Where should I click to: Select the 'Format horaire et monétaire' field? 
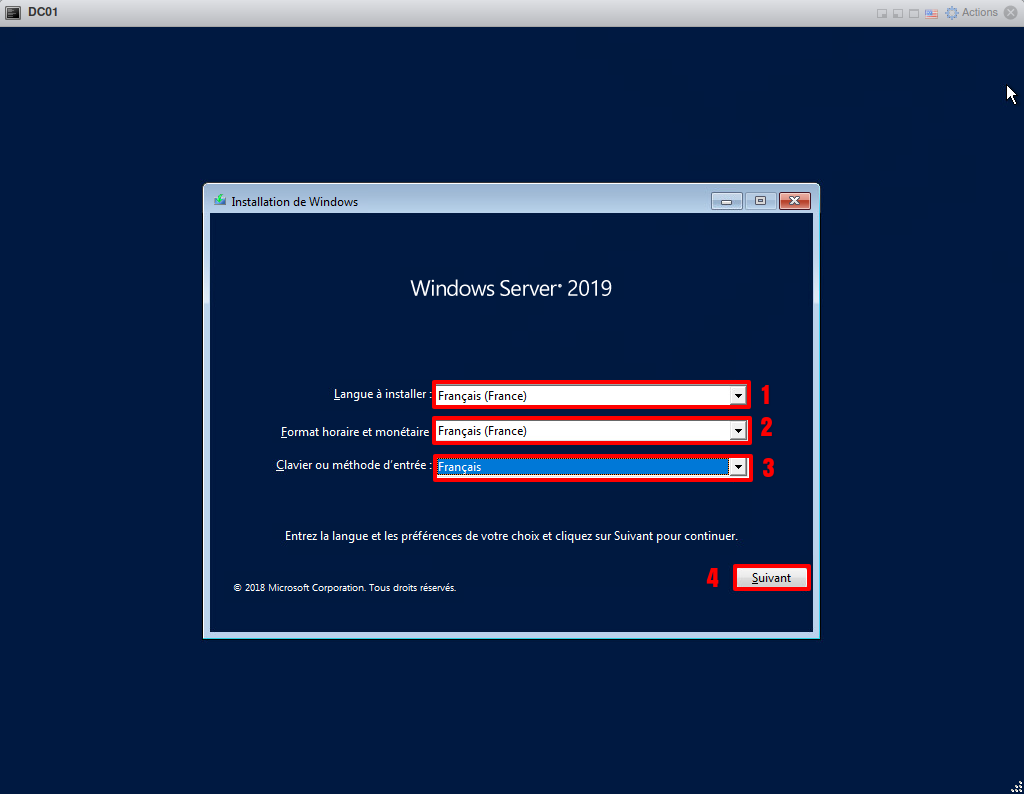pyautogui.click(x=582, y=432)
